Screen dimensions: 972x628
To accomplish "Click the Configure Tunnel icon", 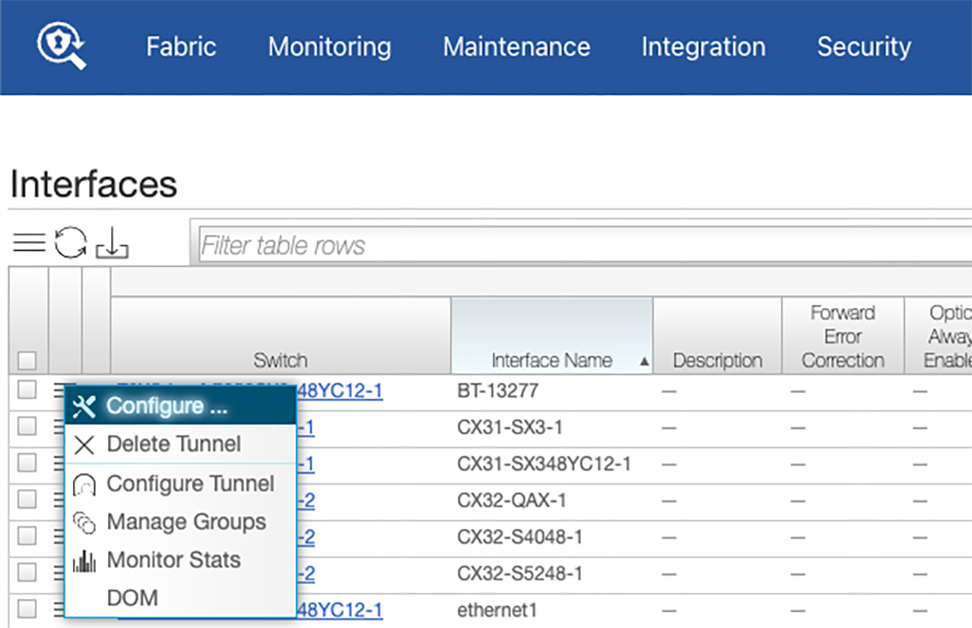I will 84,483.
